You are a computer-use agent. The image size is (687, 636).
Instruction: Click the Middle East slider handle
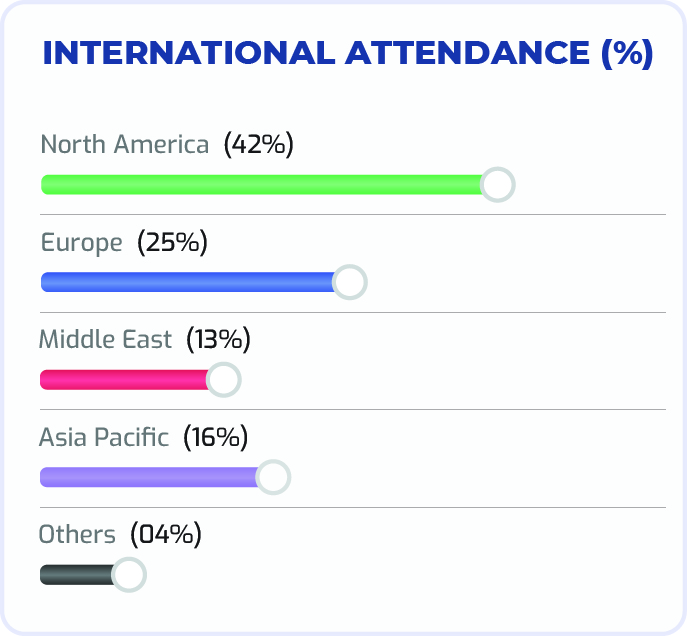223,380
